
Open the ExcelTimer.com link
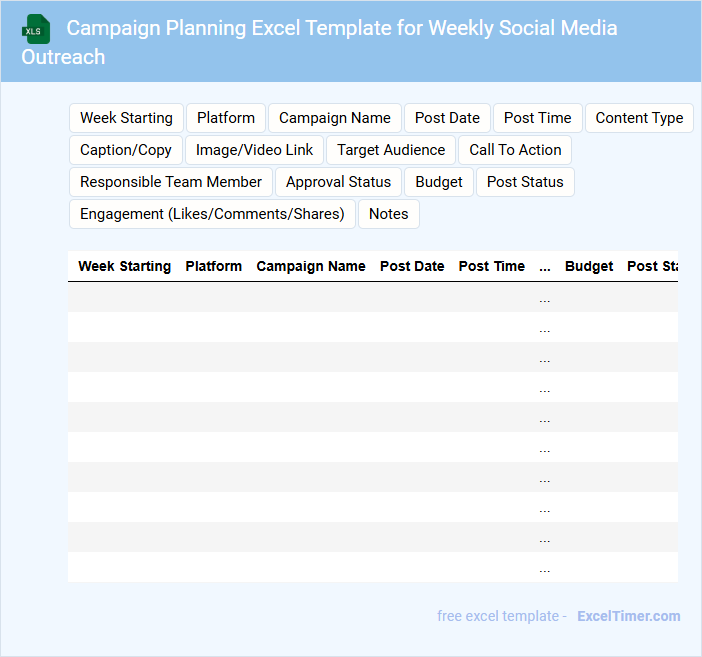[628, 616]
